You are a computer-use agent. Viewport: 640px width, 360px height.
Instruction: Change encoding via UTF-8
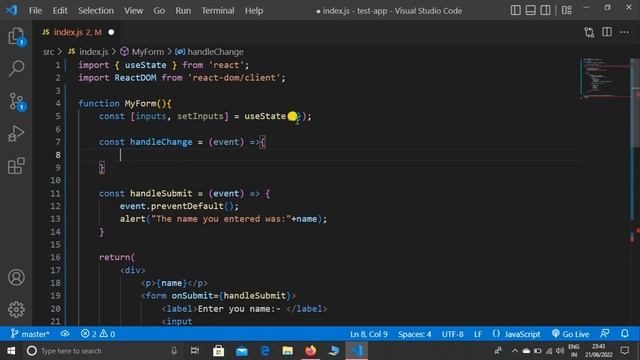(452, 334)
